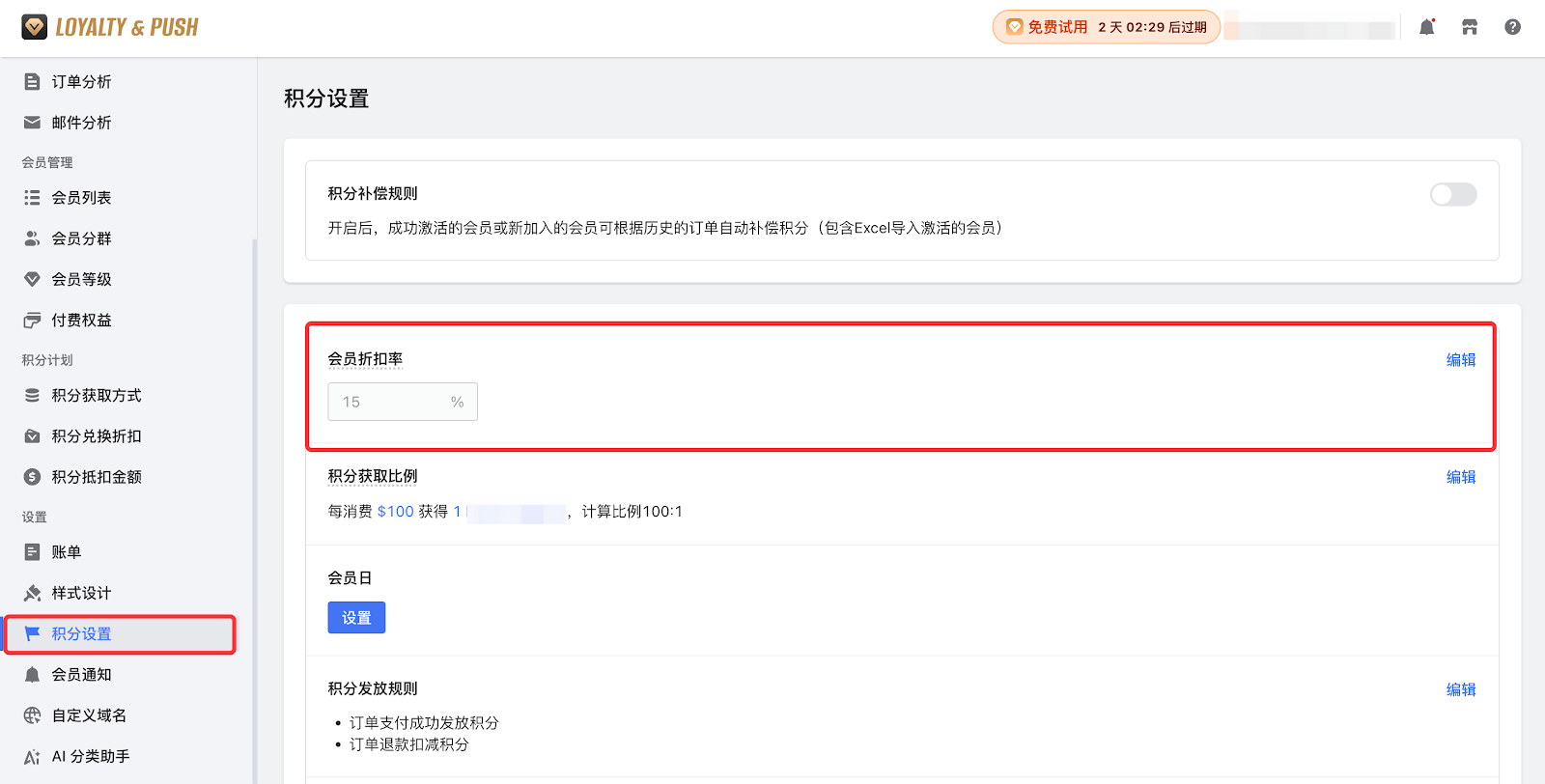Click the notification bell icon

1426,27
